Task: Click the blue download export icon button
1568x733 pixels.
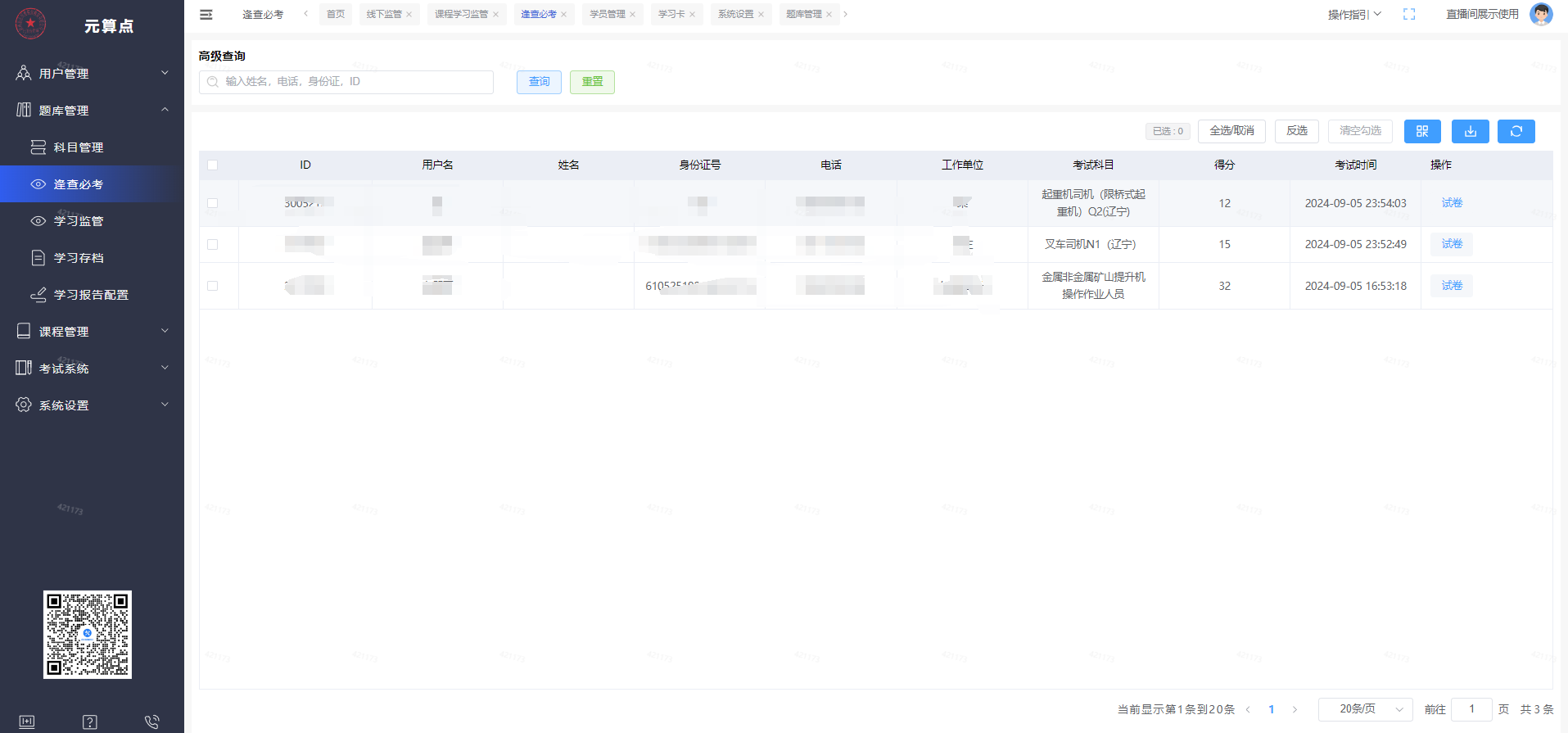Action: point(1471,131)
